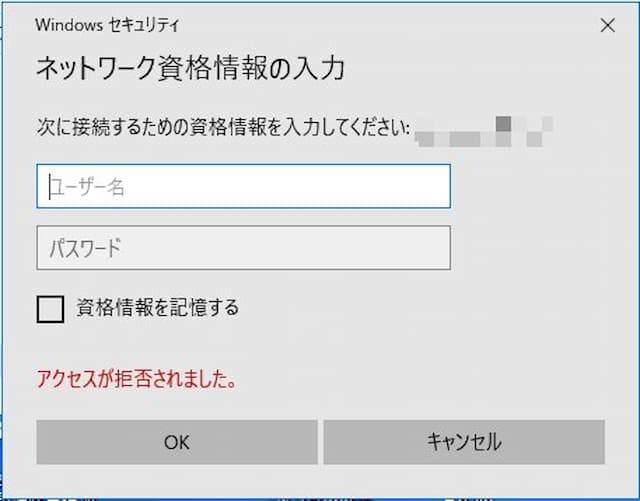Screen dimensions: 640x501
Task: Enable the 資格情報を記憶する checkbox
Action: coord(50,310)
